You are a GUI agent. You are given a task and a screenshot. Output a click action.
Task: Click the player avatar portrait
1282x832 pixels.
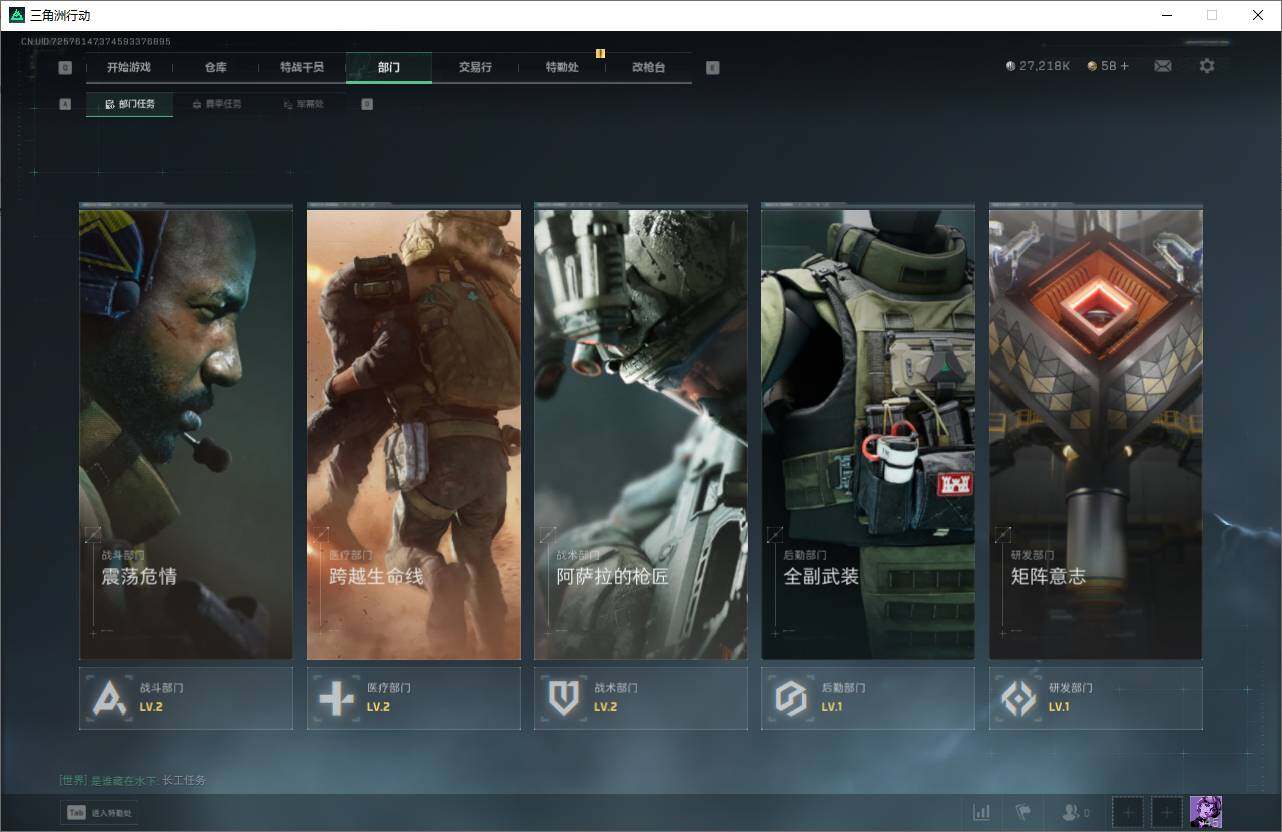(1205, 812)
